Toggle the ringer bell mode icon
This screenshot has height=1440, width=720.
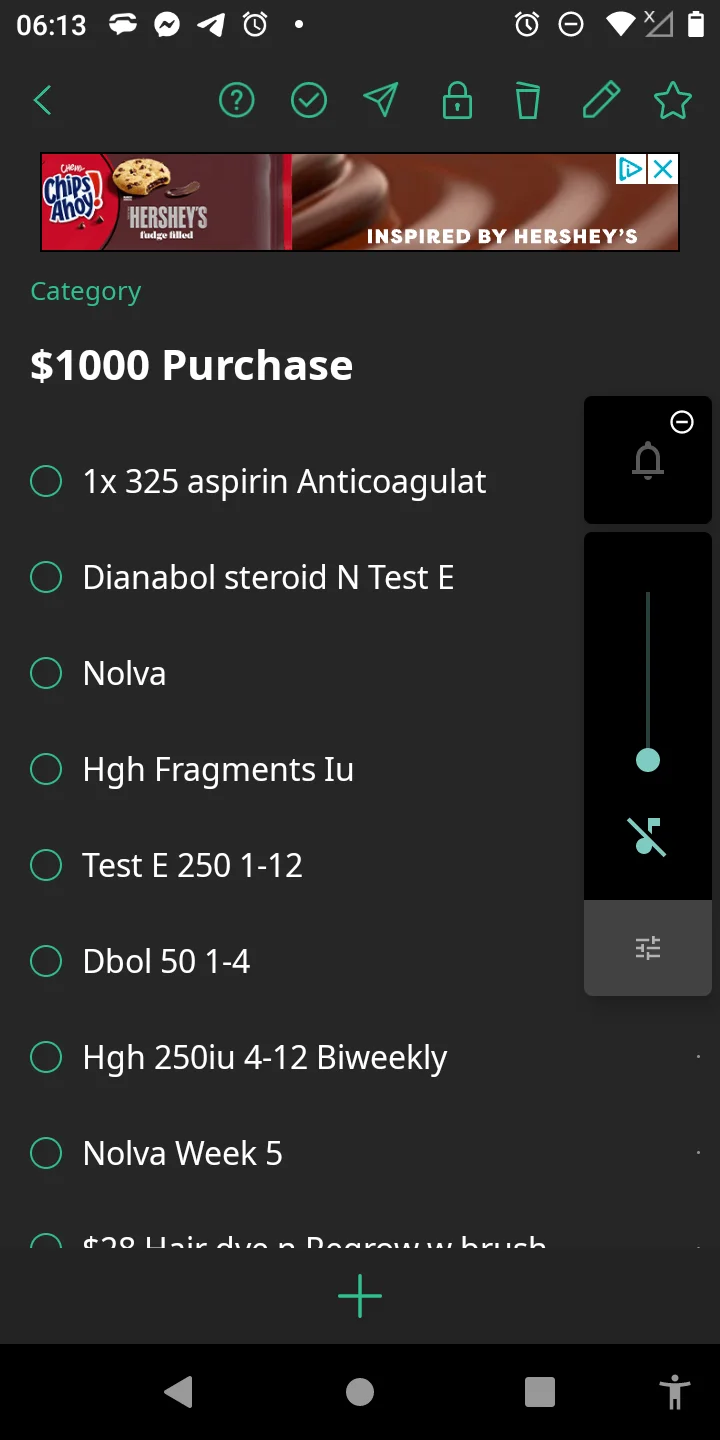coord(648,460)
